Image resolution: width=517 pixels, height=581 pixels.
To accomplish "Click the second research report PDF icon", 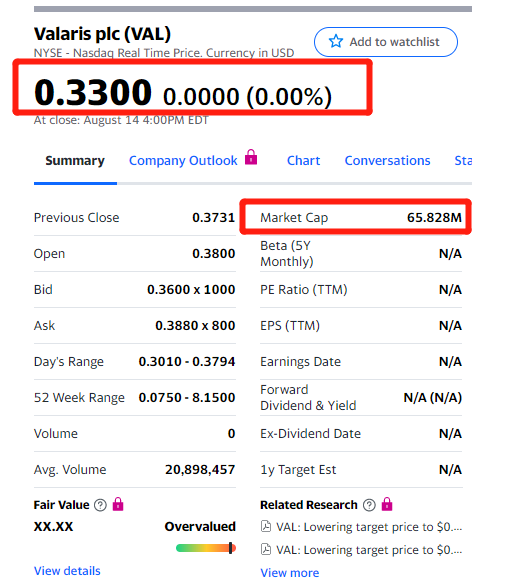I will [266, 549].
